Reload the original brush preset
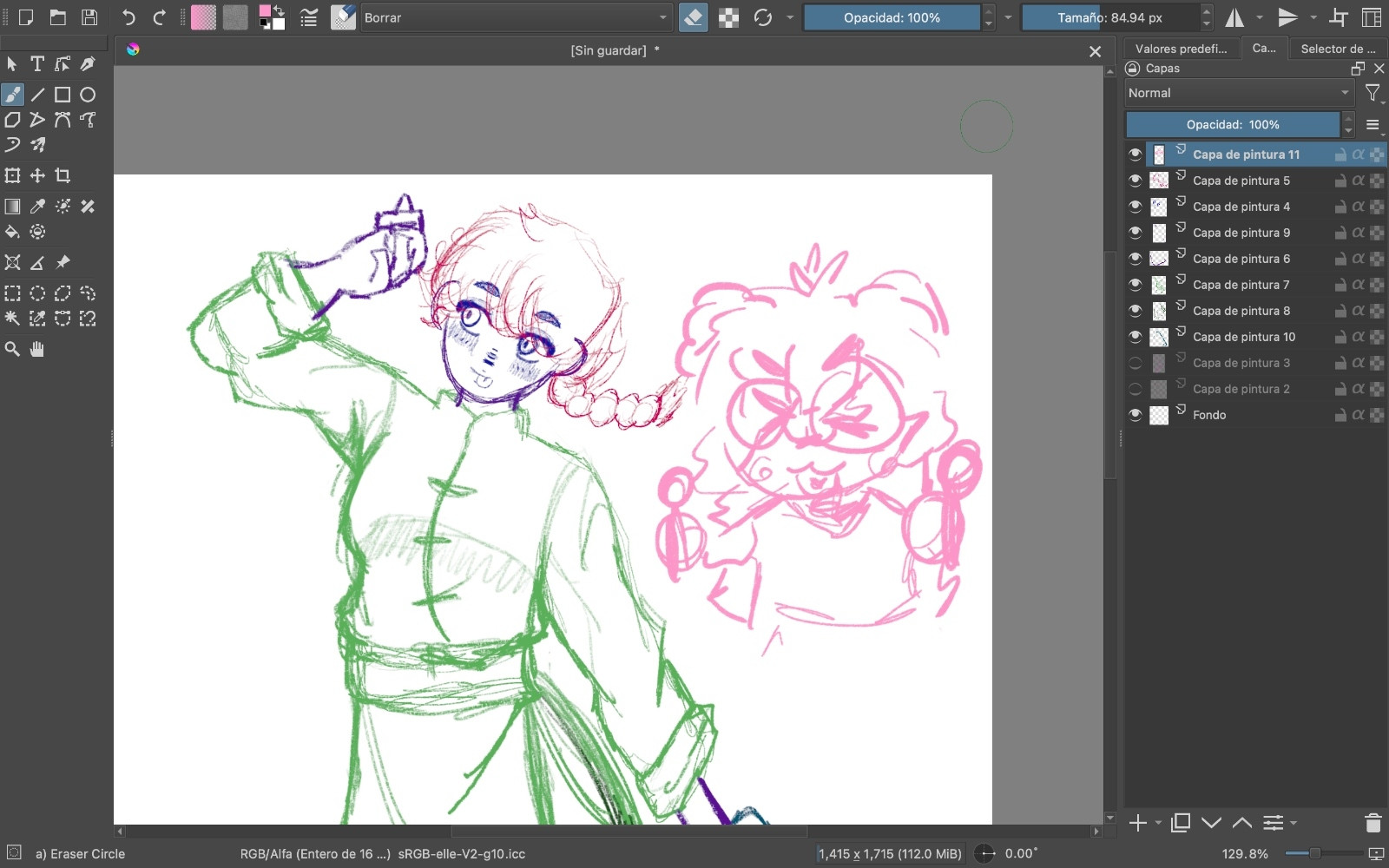The width and height of the screenshot is (1389, 868). tap(763, 17)
